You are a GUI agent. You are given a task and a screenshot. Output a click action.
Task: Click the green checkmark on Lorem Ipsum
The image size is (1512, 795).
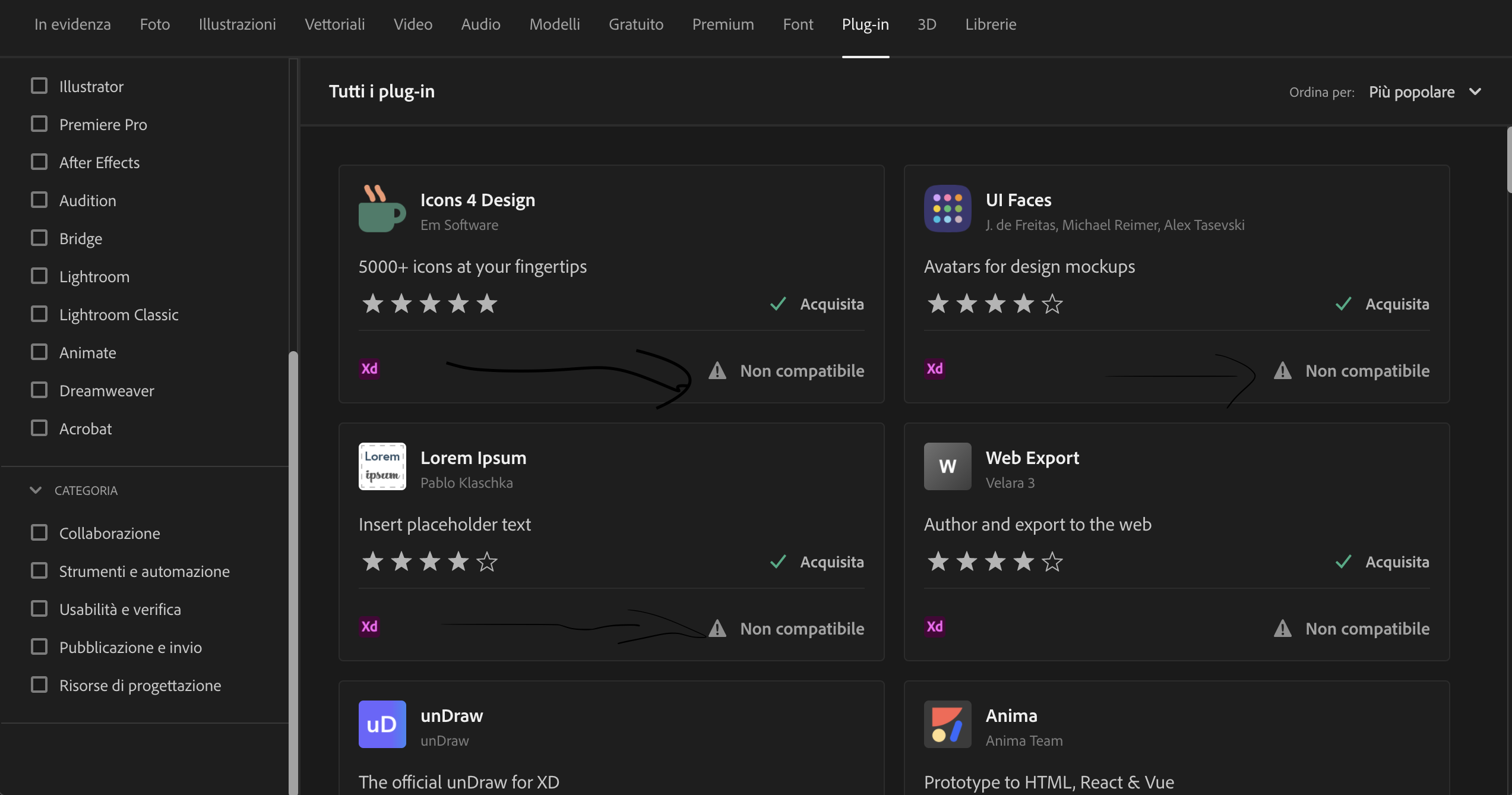(x=778, y=562)
